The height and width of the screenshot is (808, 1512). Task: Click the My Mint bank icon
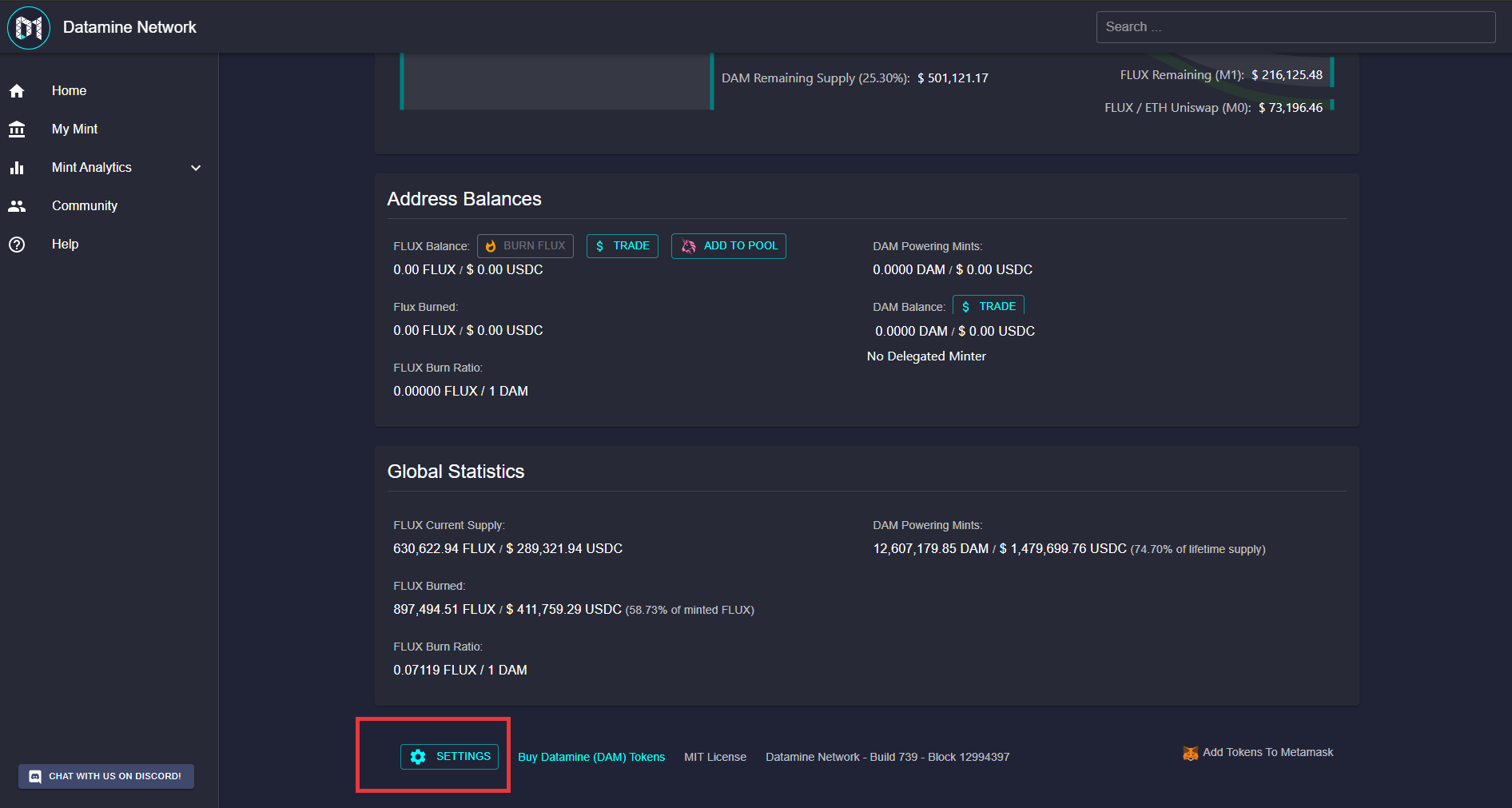tap(17, 129)
